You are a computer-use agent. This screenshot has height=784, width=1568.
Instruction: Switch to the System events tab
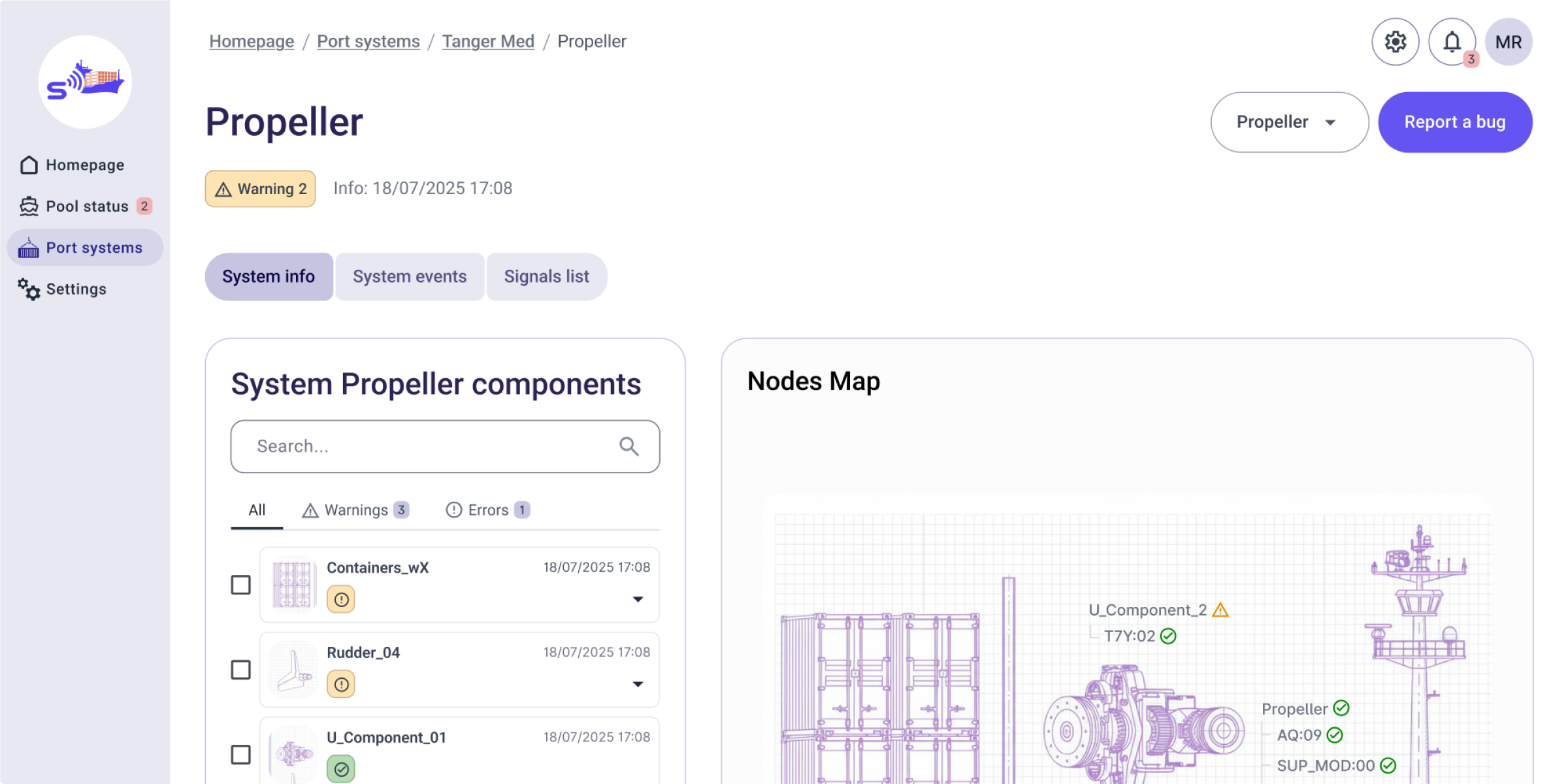coord(410,276)
